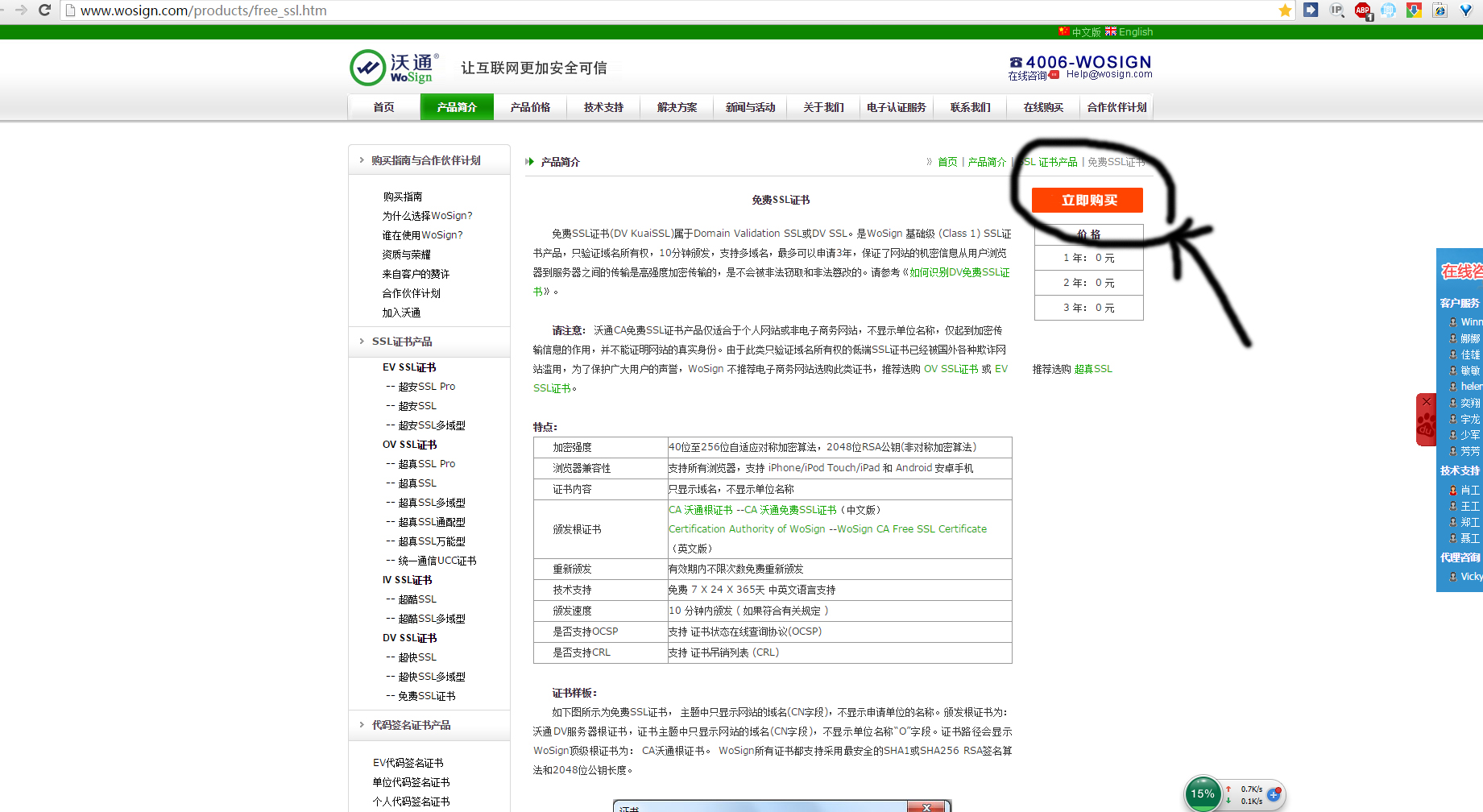
Task: Click the OV SSL证书 link in notice
Action: (x=951, y=369)
